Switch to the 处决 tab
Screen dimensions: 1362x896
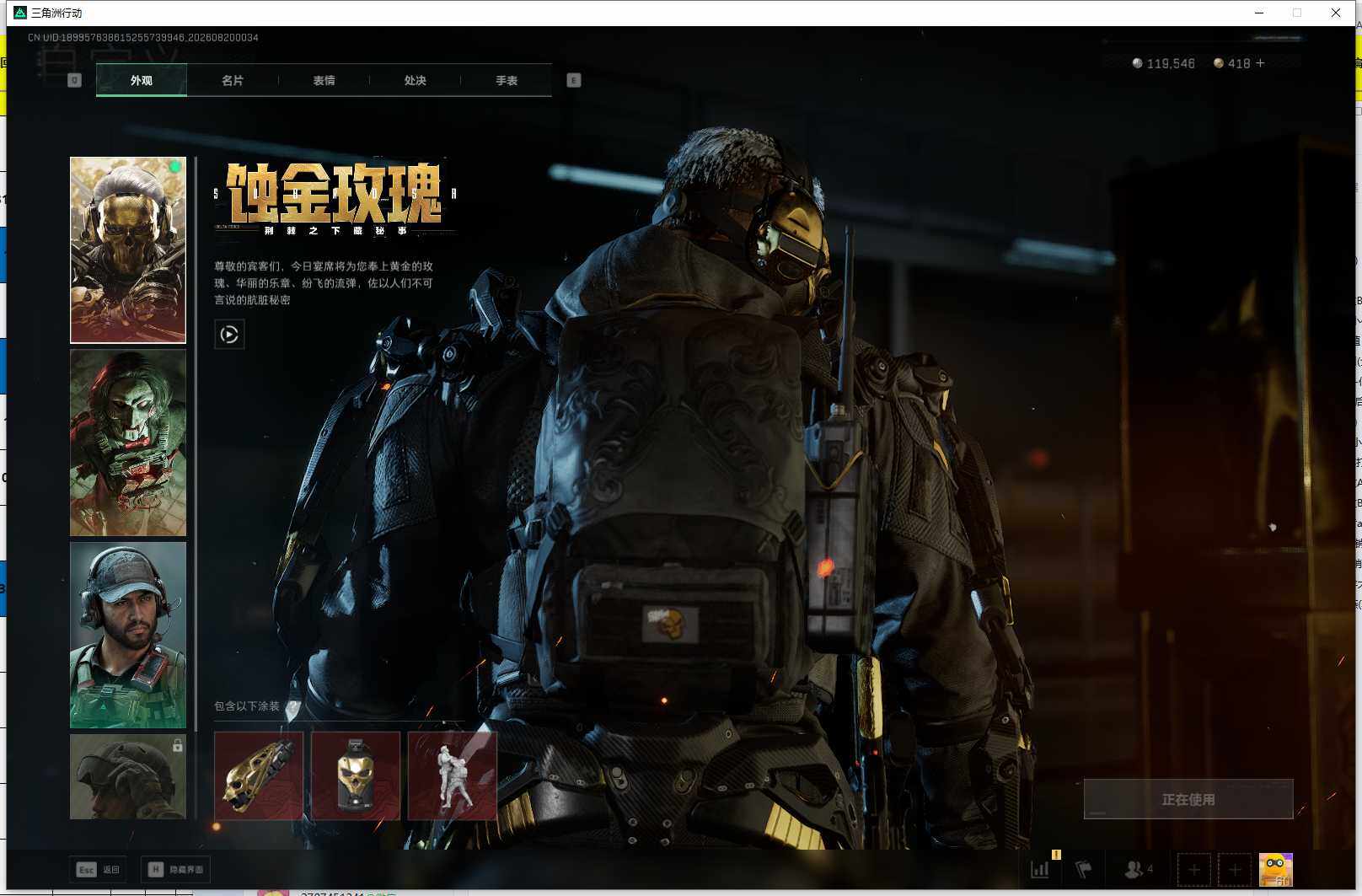(x=415, y=80)
